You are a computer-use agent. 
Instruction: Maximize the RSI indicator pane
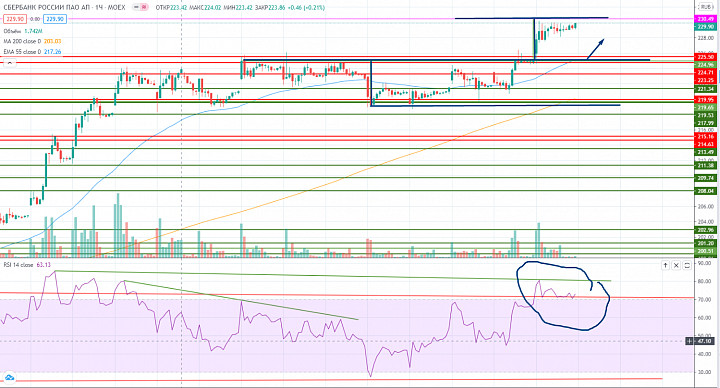[x=687, y=265]
